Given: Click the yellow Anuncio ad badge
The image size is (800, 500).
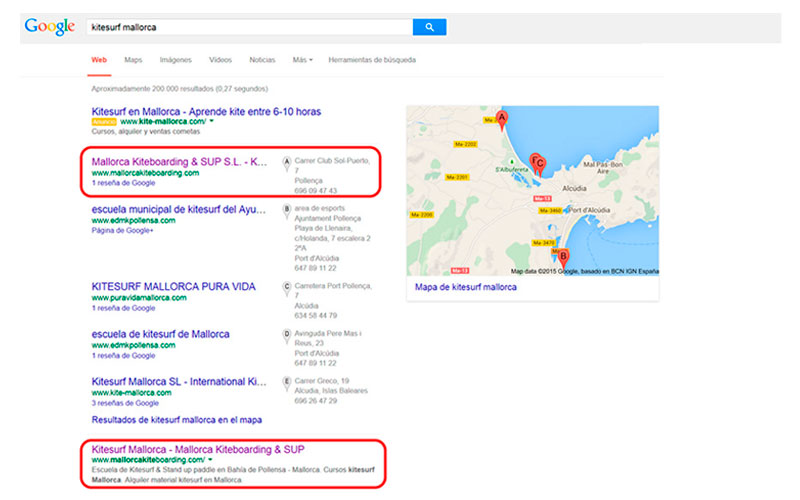Looking at the screenshot, I should point(104,122).
